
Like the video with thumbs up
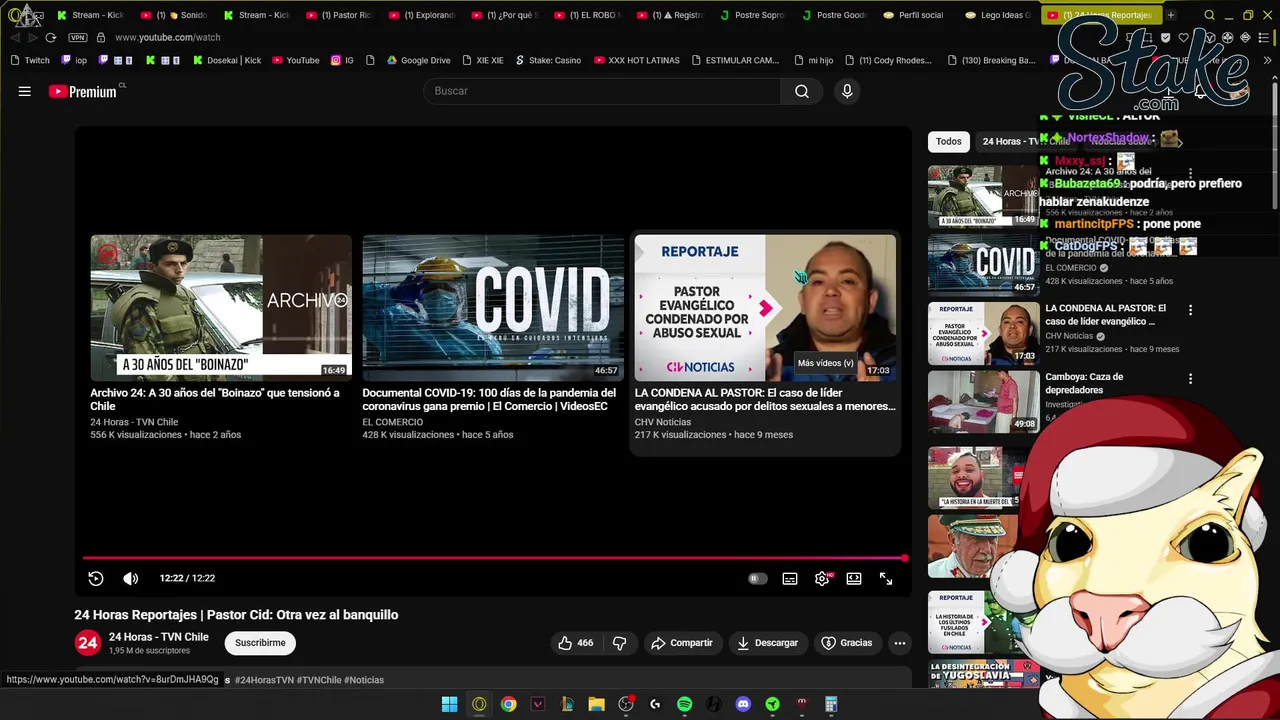pyautogui.click(x=575, y=643)
